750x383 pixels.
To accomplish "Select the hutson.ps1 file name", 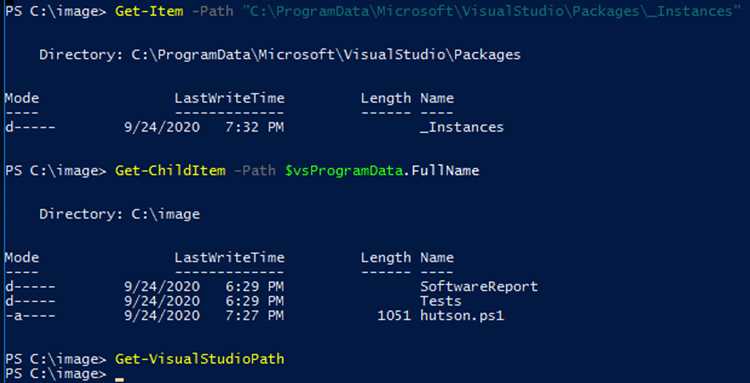I will pos(462,316).
